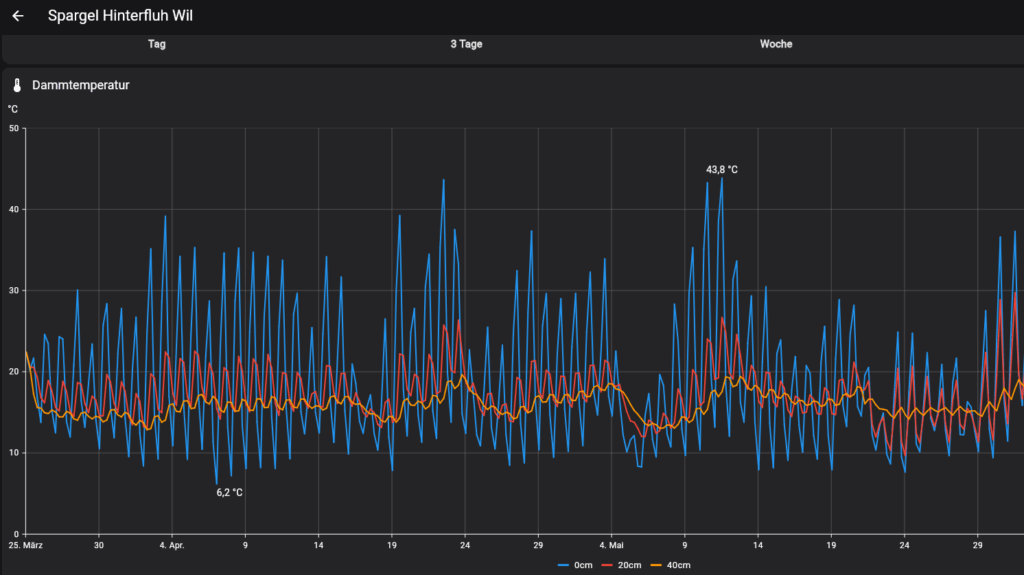Click the °C unit label above axis

13,109
